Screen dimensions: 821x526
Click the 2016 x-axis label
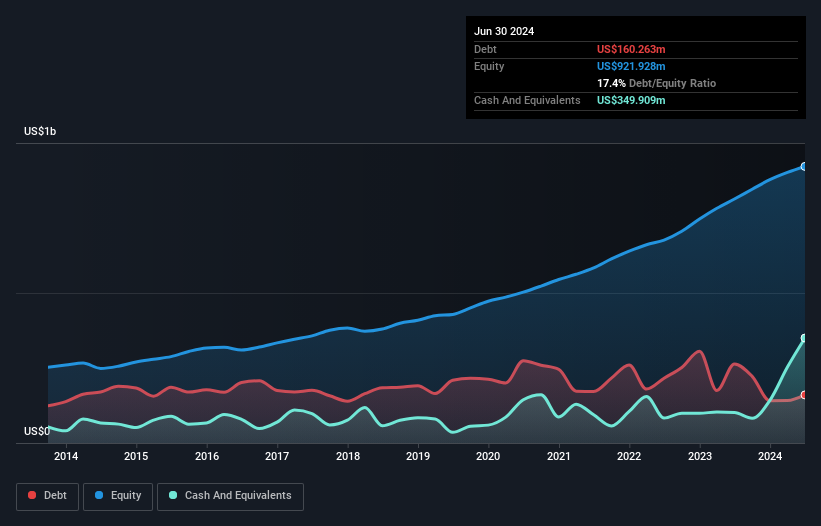click(207, 456)
